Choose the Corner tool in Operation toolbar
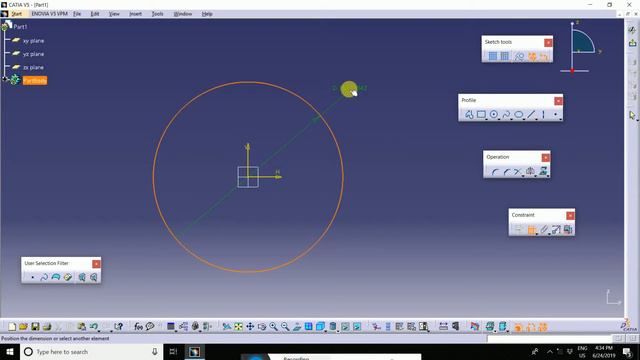Screen dimensions: 640x360 [495, 172]
